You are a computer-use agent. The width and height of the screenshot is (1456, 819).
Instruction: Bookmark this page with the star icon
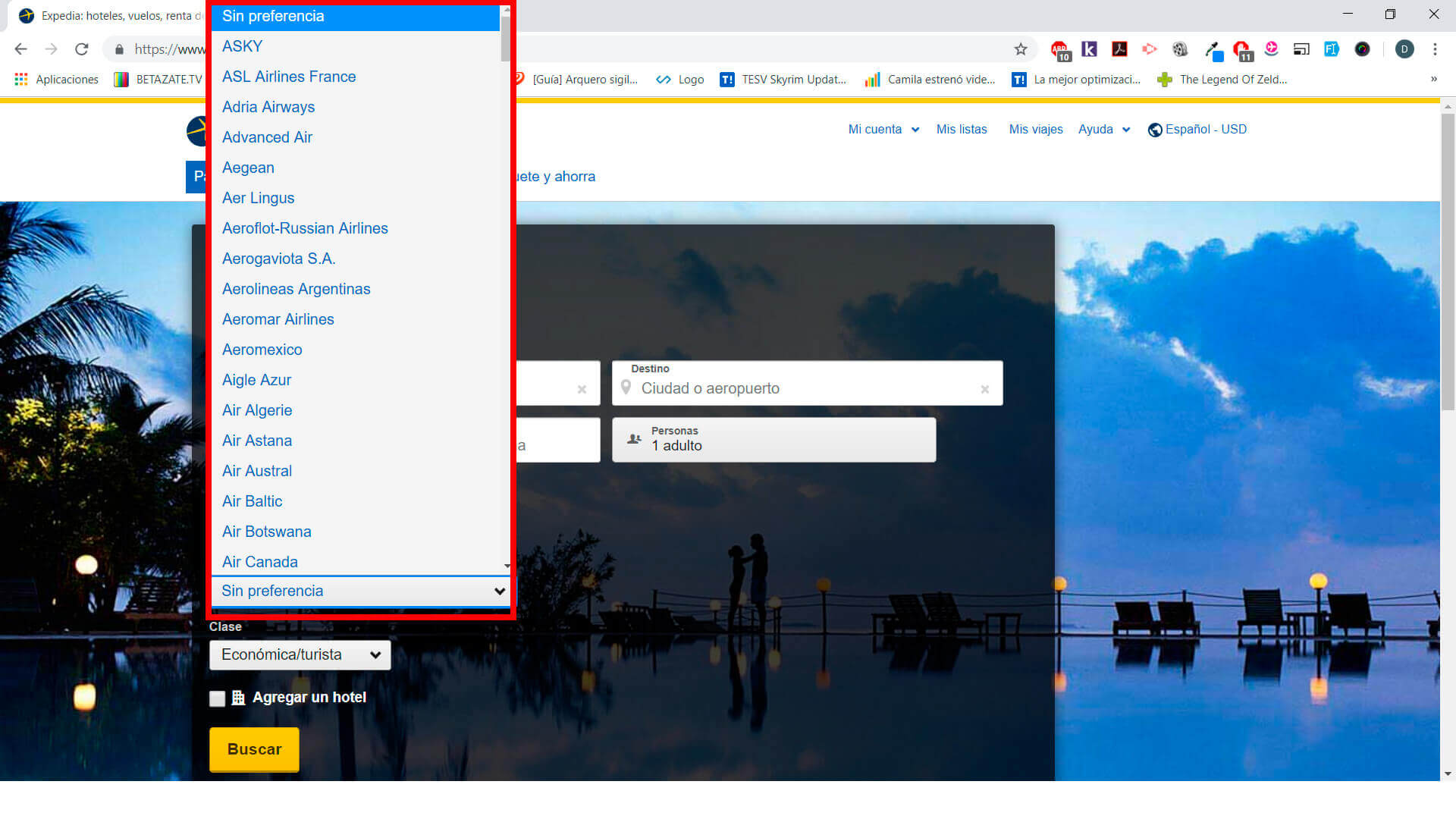point(1021,49)
